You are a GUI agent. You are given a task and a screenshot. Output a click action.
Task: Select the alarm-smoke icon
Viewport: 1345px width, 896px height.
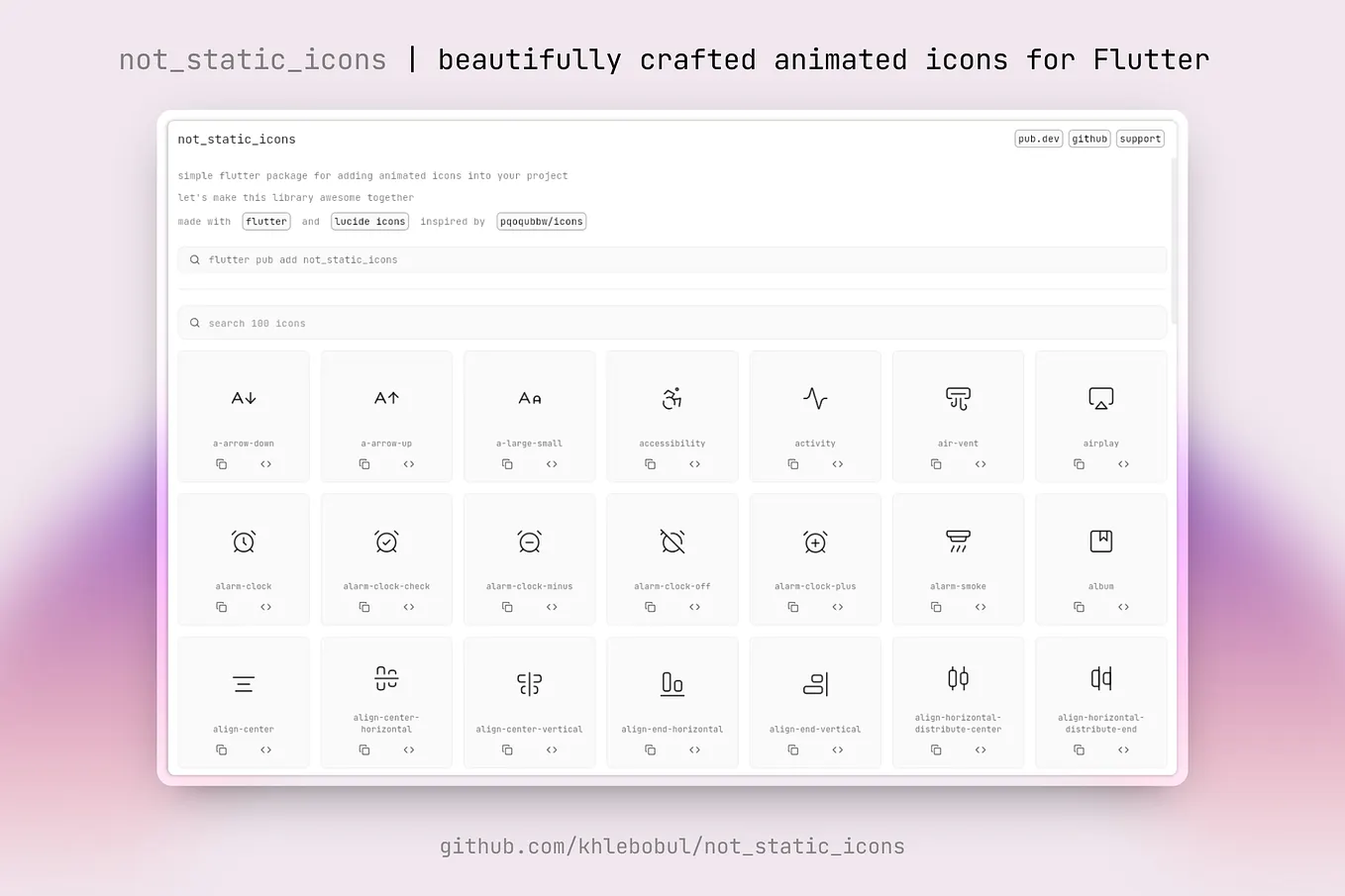[x=958, y=558]
